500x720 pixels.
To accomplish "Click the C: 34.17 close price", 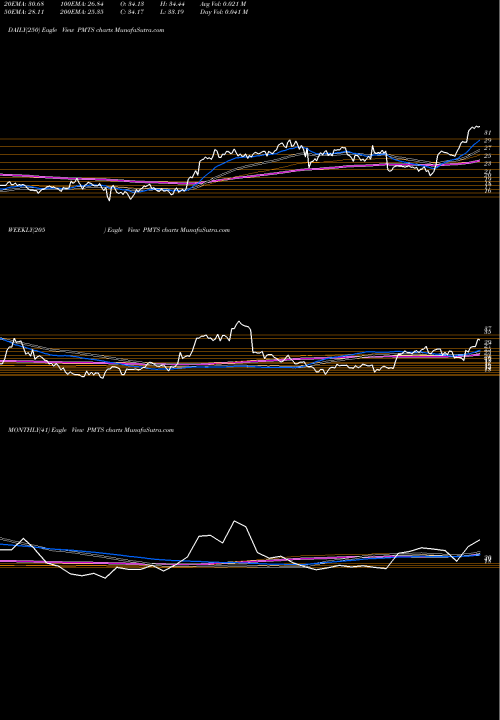I will pyautogui.click(x=133, y=12).
